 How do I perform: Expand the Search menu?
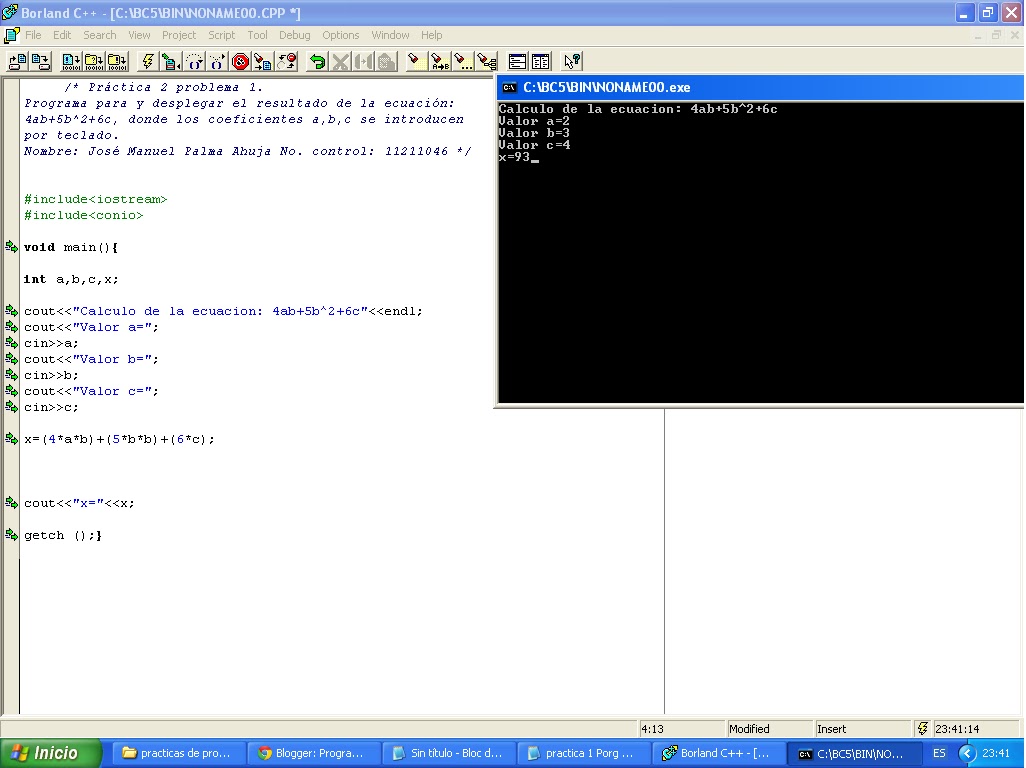click(x=99, y=35)
